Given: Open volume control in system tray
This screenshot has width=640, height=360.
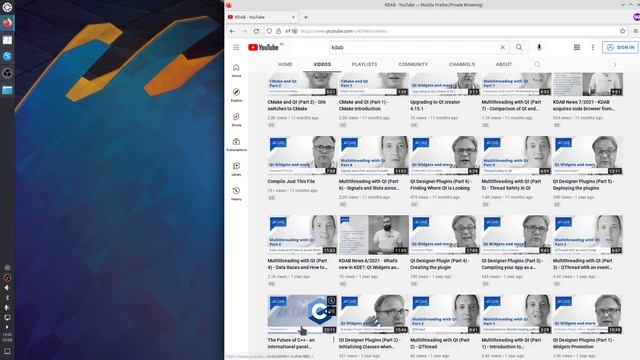Looking at the screenshot, I should pos(7,288).
